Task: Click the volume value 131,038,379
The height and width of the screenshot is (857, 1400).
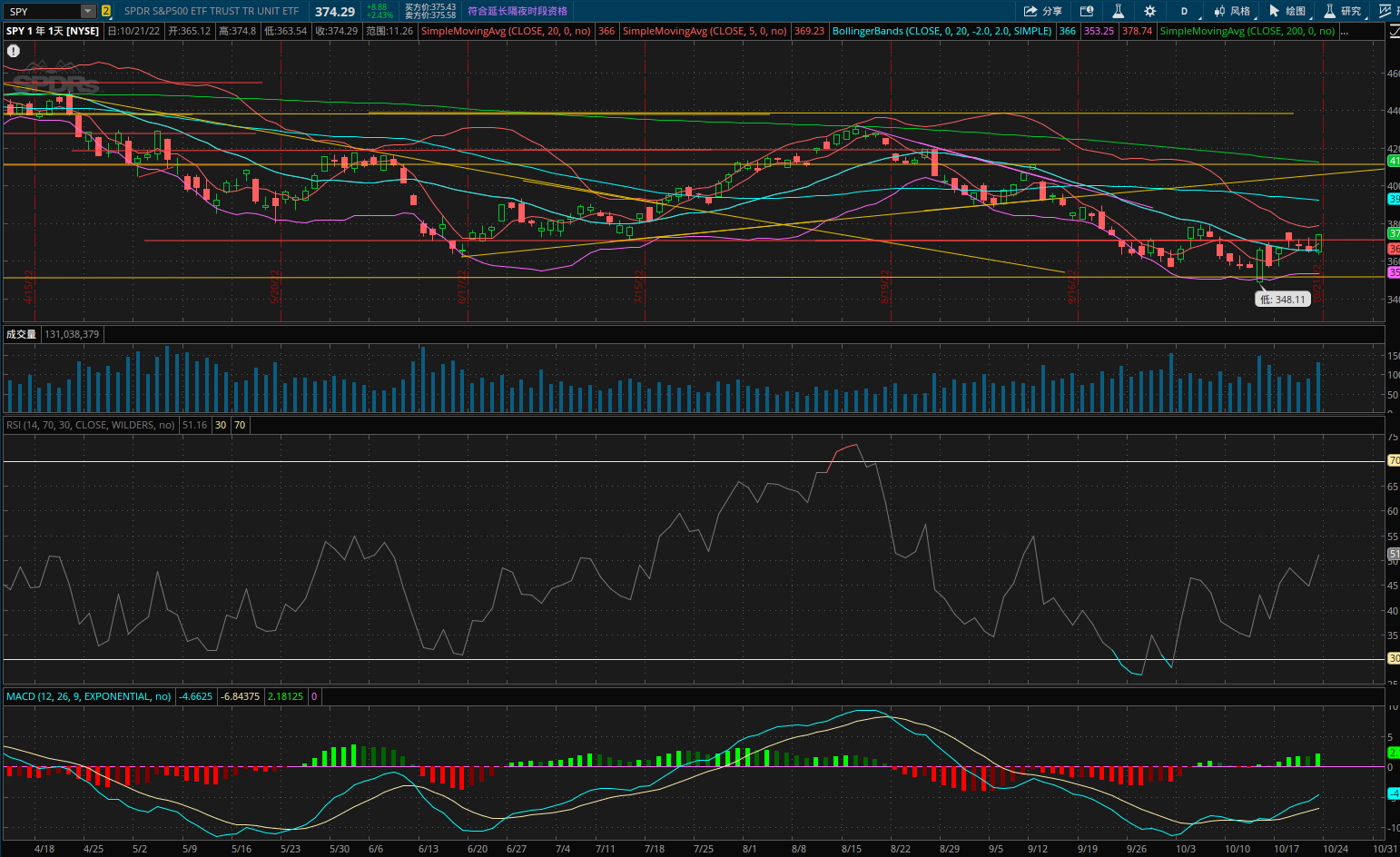Action: coord(72,334)
